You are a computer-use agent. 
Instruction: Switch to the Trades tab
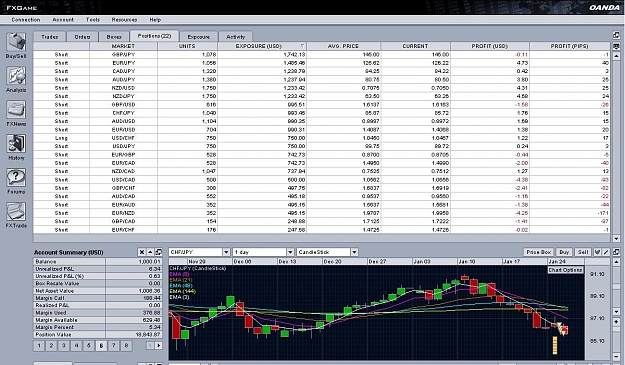tap(49, 37)
